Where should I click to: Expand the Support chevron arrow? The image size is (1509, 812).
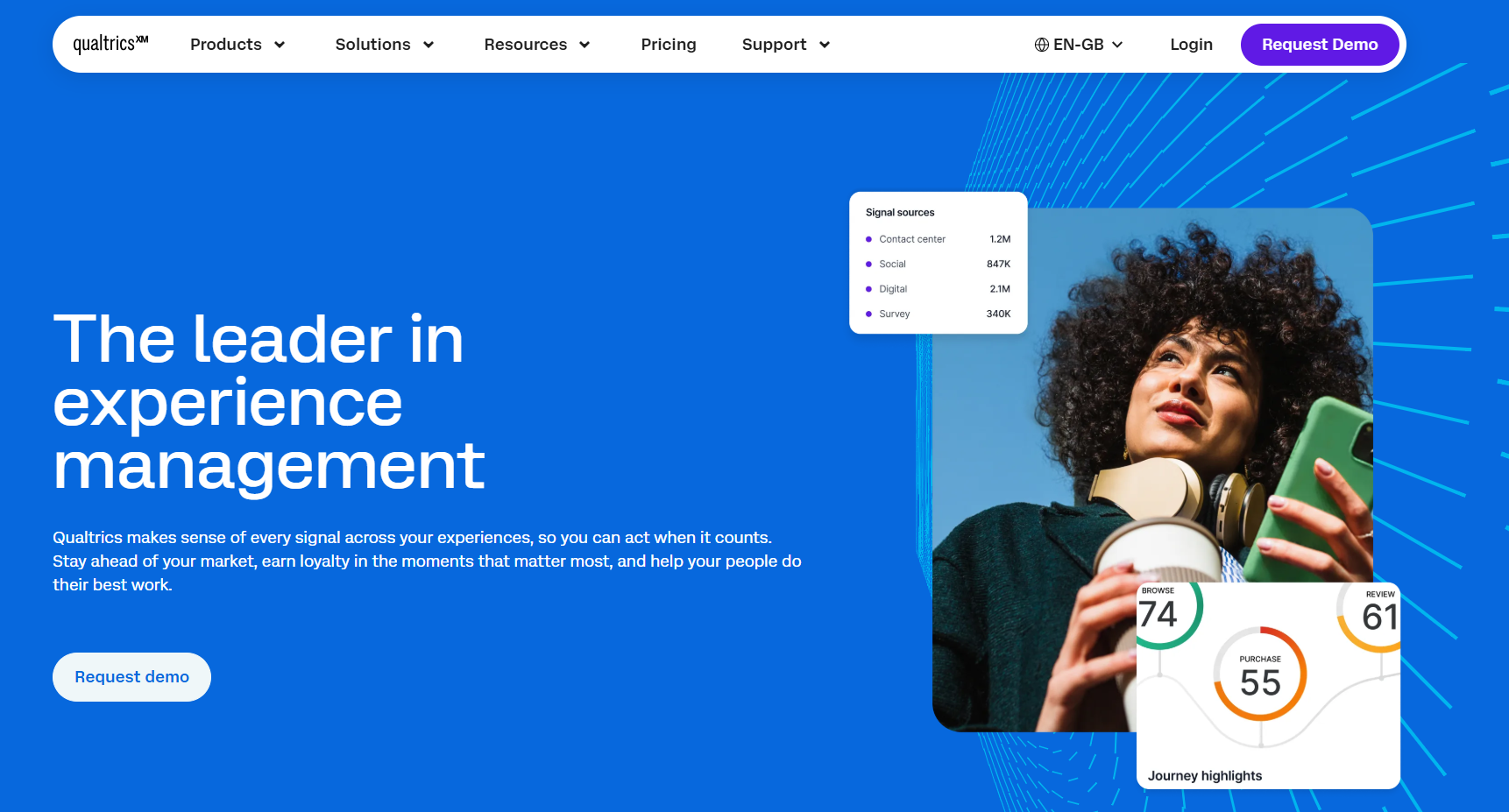825,45
